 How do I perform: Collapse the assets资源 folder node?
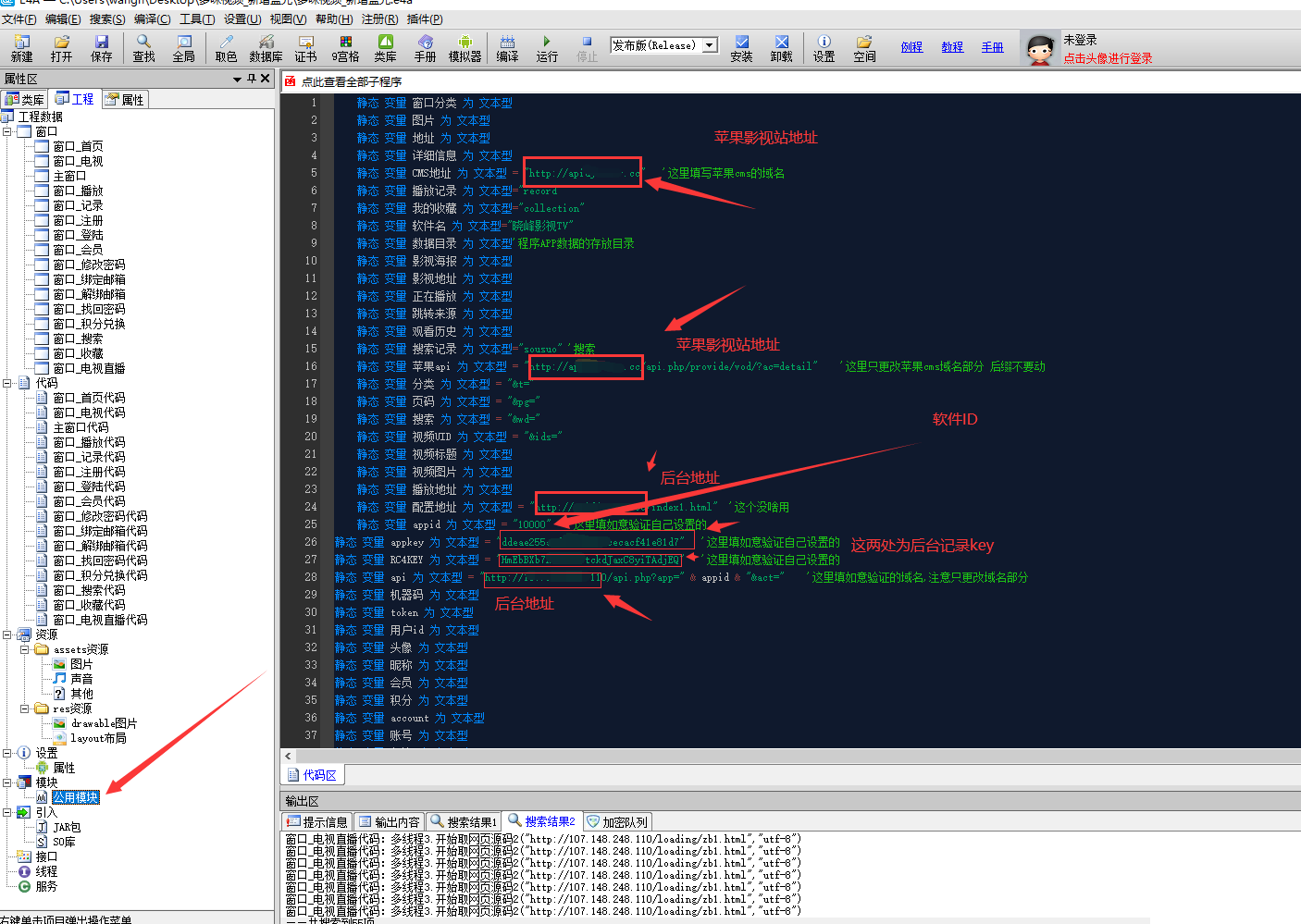[x=25, y=649]
